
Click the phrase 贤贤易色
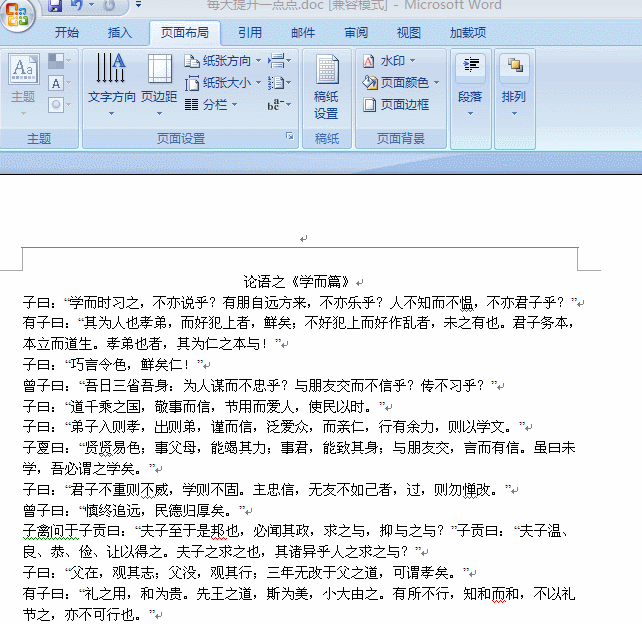pos(111,448)
